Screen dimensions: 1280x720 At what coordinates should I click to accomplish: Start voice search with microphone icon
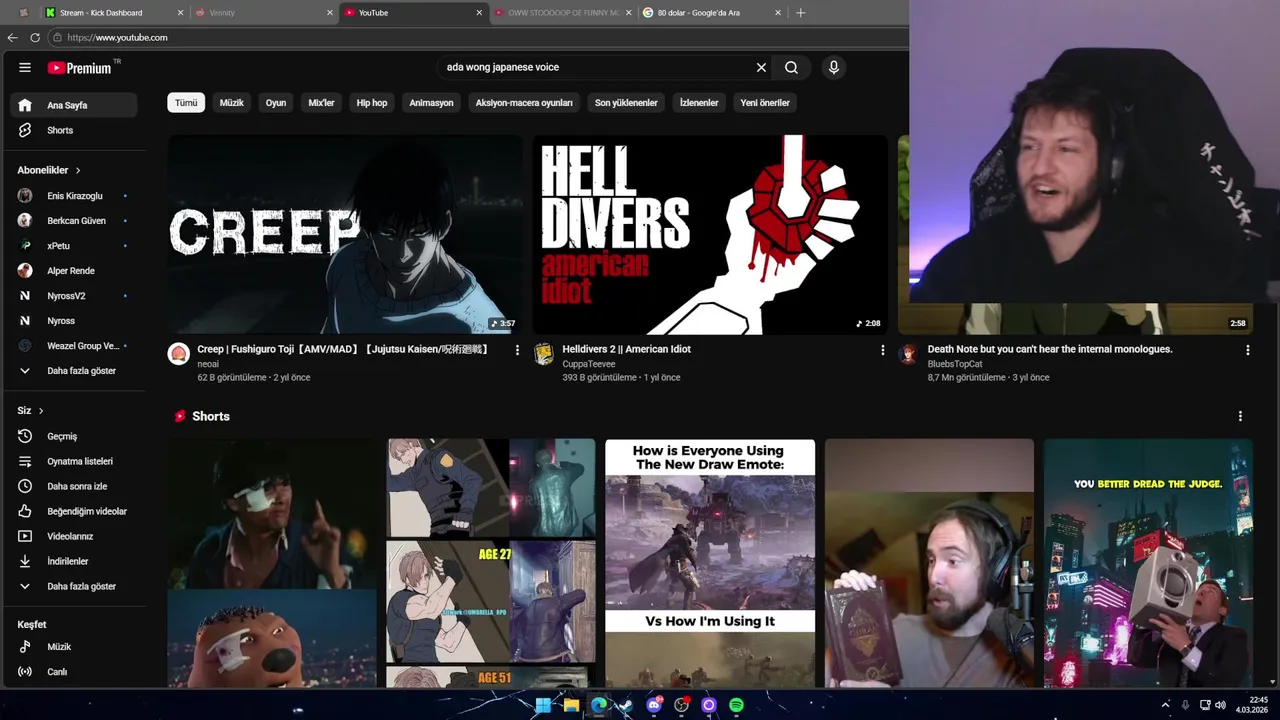point(833,67)
